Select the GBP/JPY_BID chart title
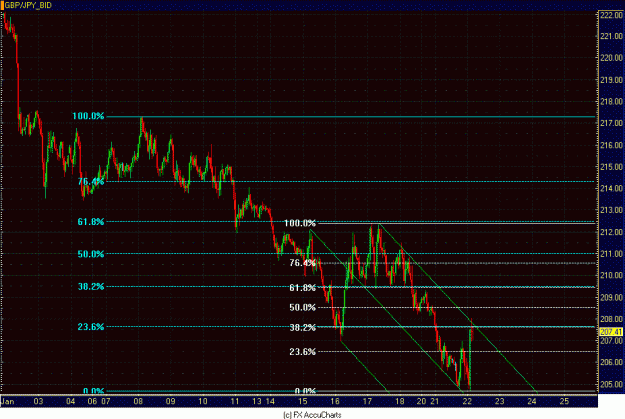This screenshot has width=625, height=419. tap(28, 6)
